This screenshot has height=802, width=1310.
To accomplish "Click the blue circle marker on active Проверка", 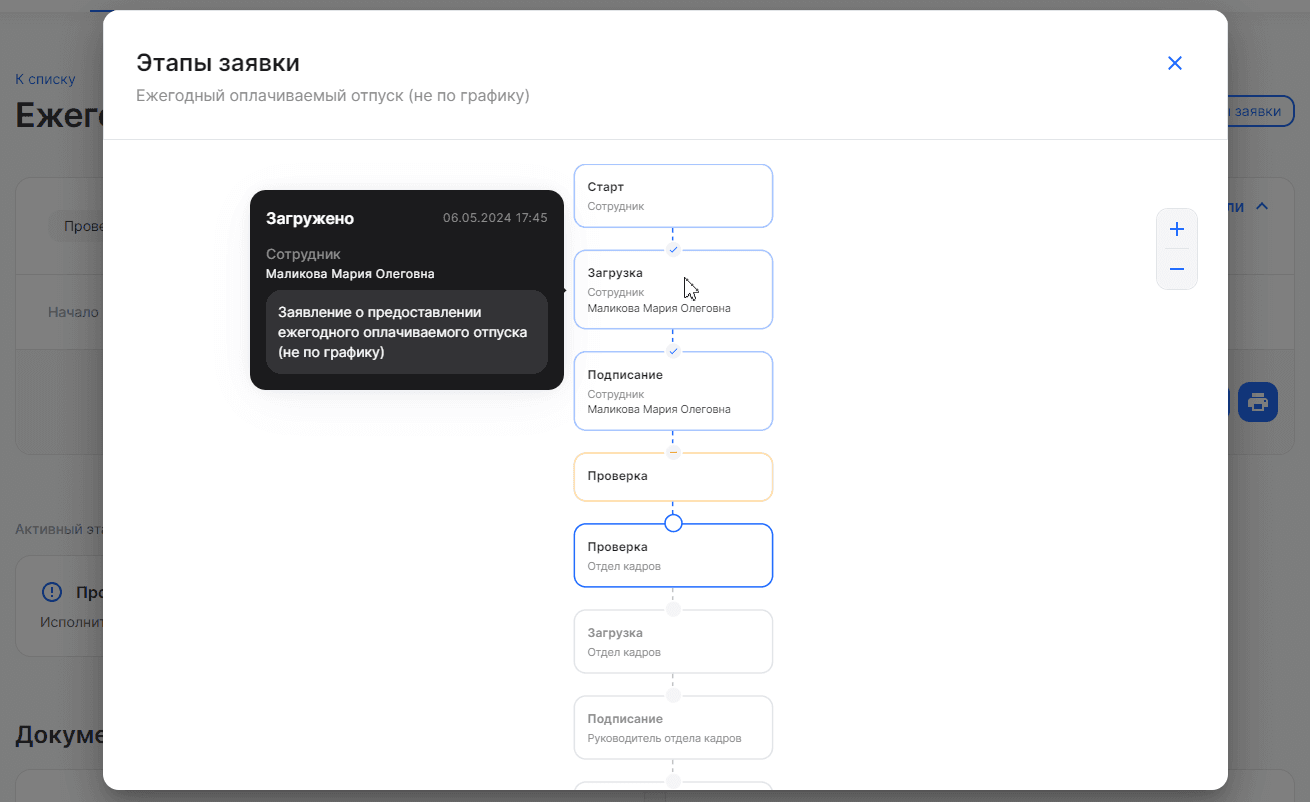I will tap(673, 523).
